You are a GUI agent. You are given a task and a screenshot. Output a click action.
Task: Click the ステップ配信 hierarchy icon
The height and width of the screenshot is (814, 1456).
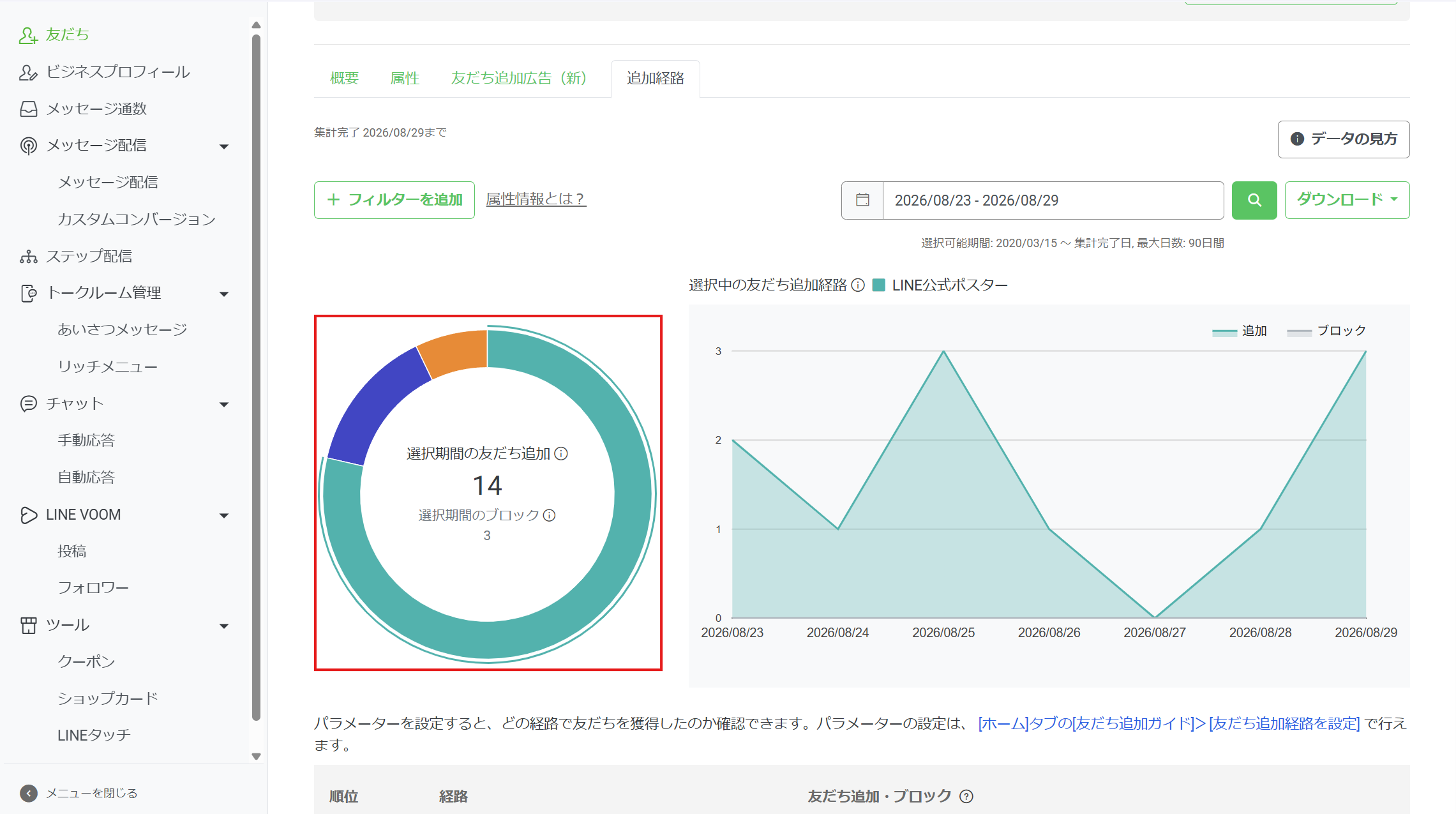coord(28,257)
